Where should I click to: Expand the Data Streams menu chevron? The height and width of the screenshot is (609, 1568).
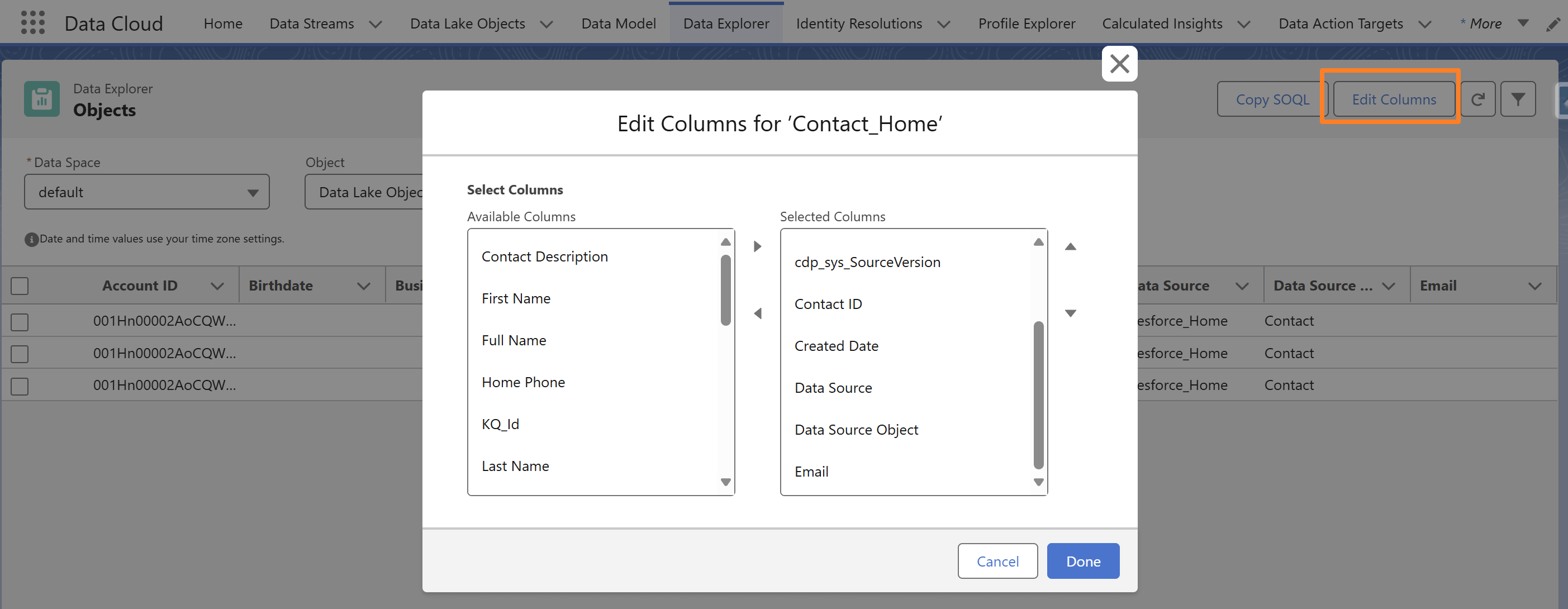tap(376, 25)
